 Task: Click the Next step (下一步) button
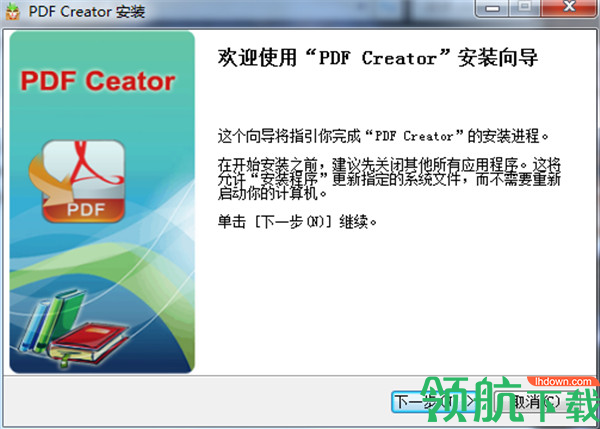pos(435,401)
